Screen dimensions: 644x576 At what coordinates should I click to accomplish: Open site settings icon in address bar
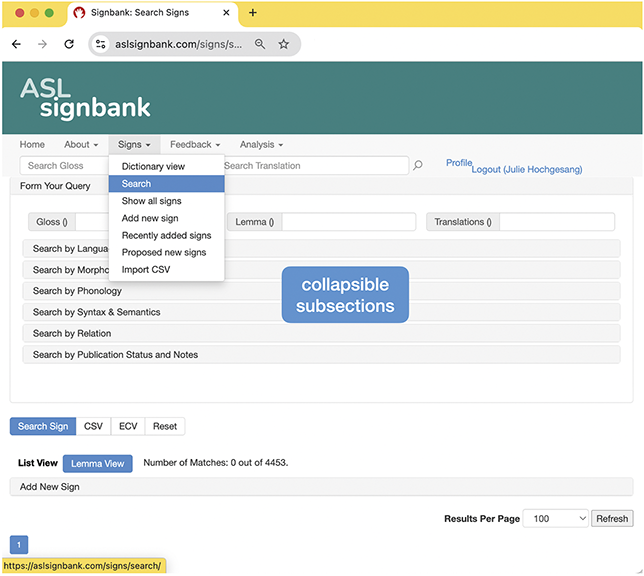pos(101,44)
